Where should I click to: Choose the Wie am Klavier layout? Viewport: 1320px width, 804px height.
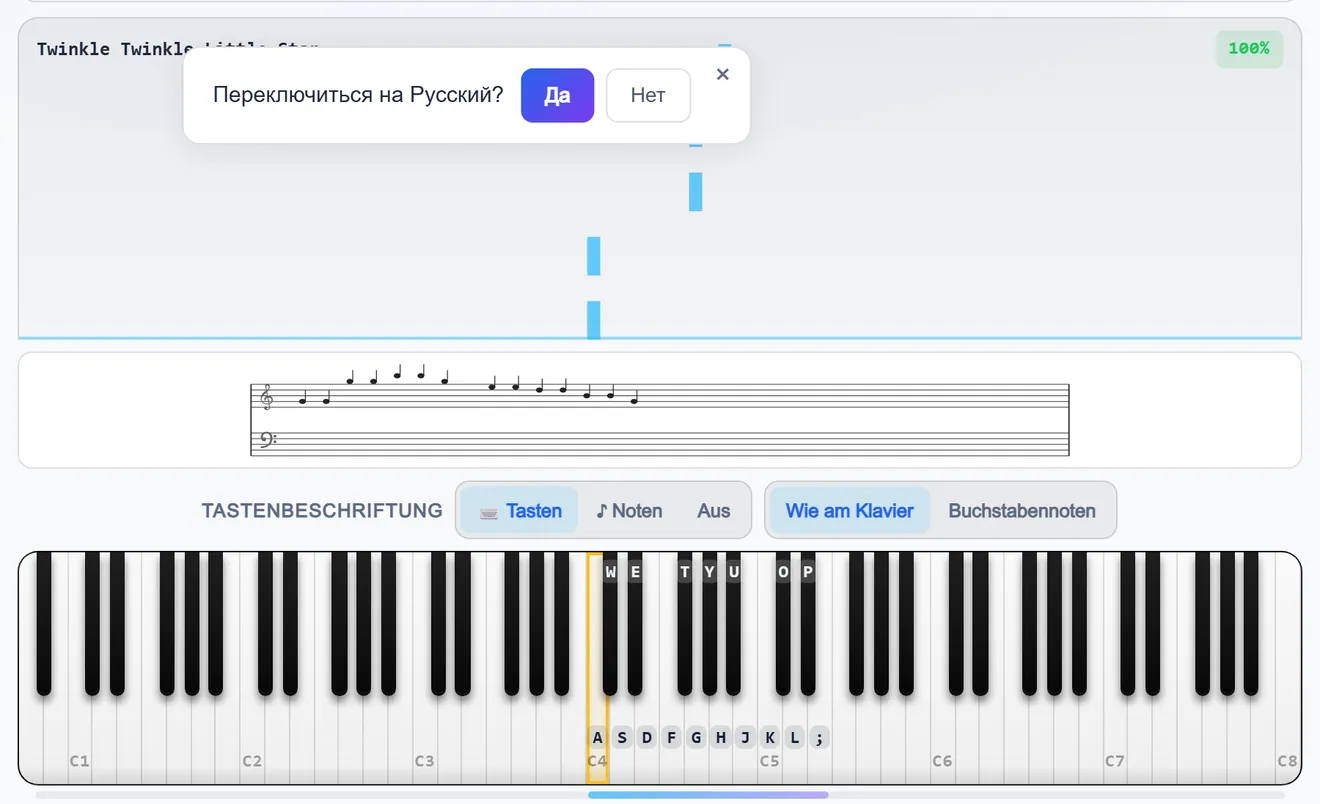pos(850,510)
